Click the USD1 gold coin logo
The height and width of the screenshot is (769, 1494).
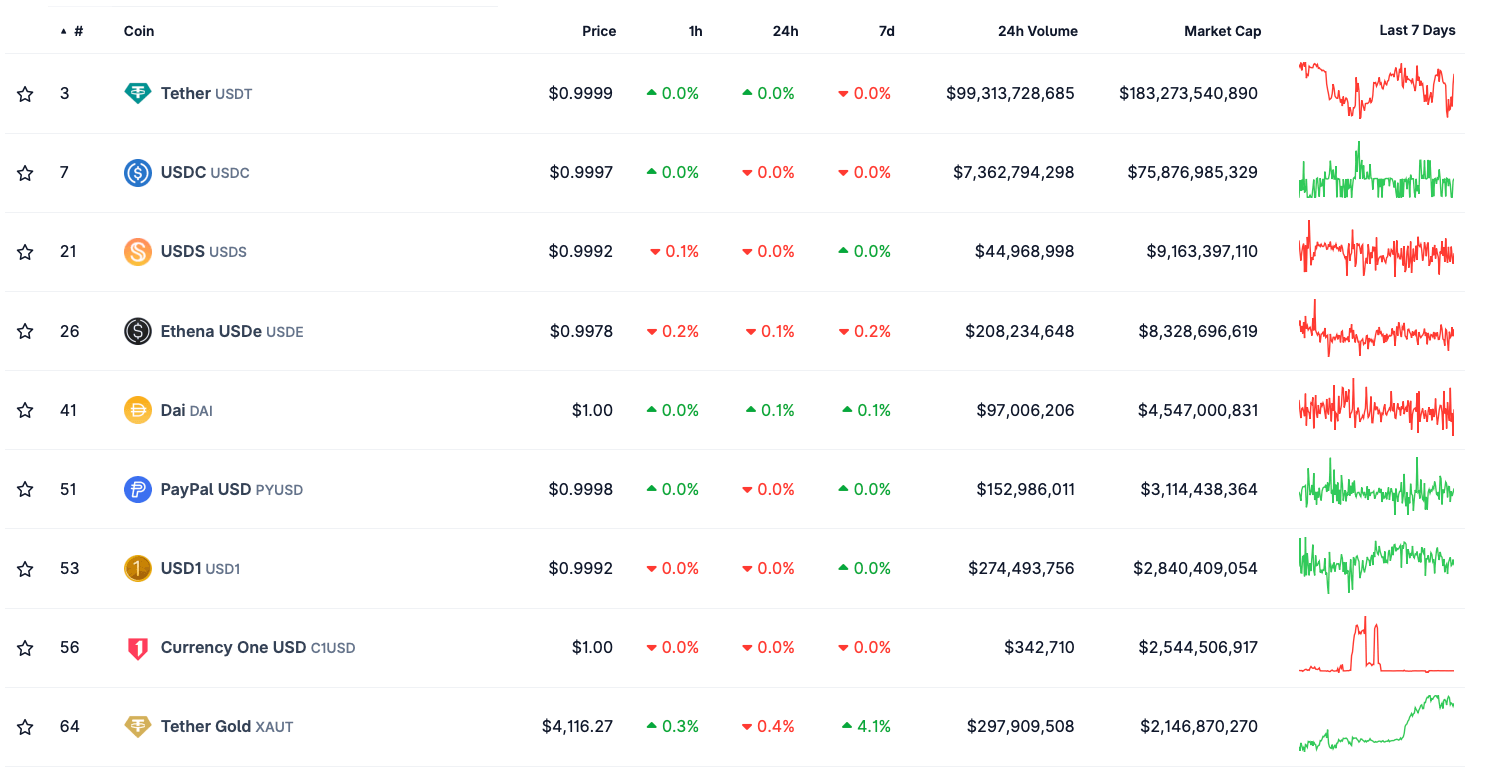click(x=137, y=568)
